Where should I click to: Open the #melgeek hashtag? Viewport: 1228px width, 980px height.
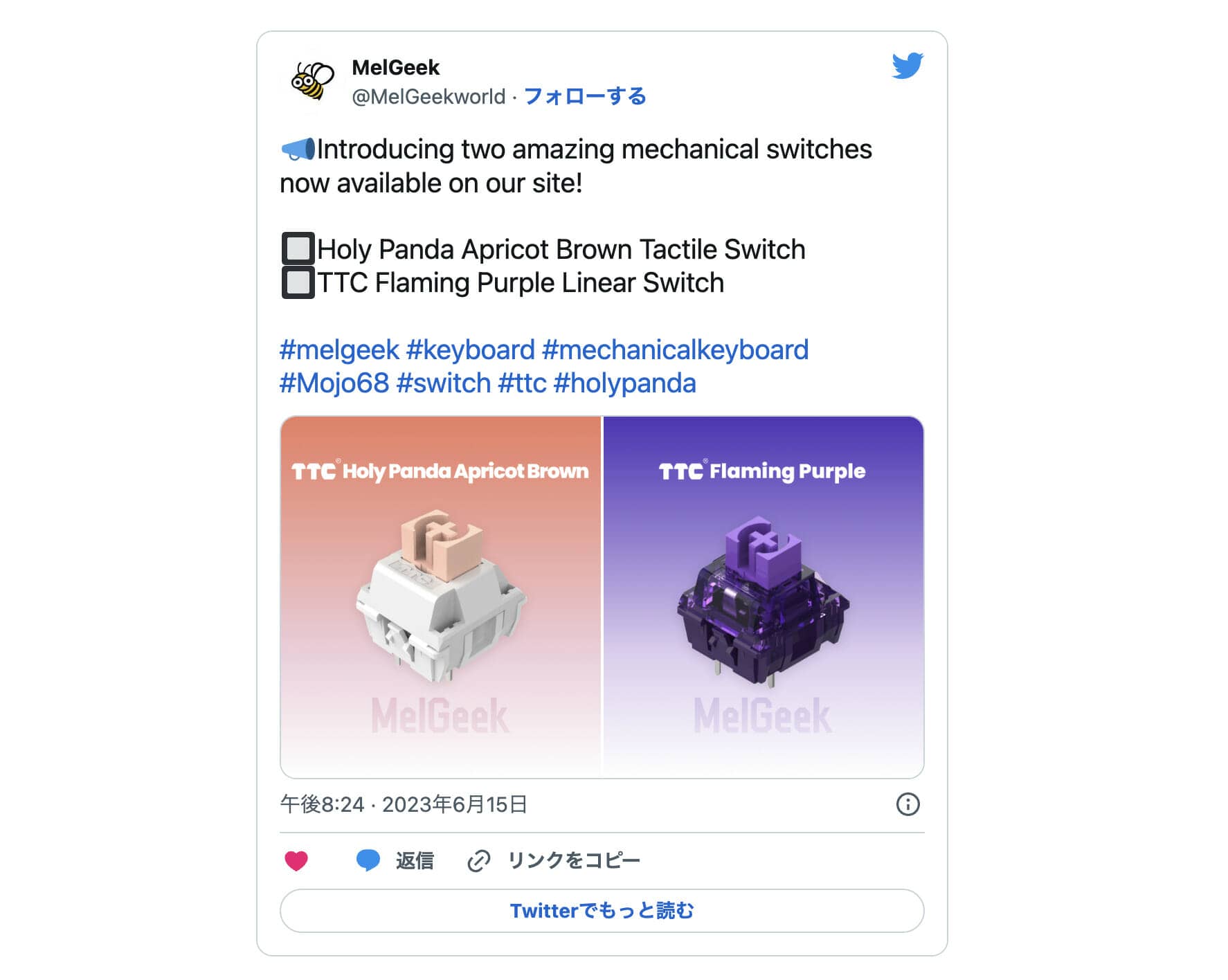(339, 350)
